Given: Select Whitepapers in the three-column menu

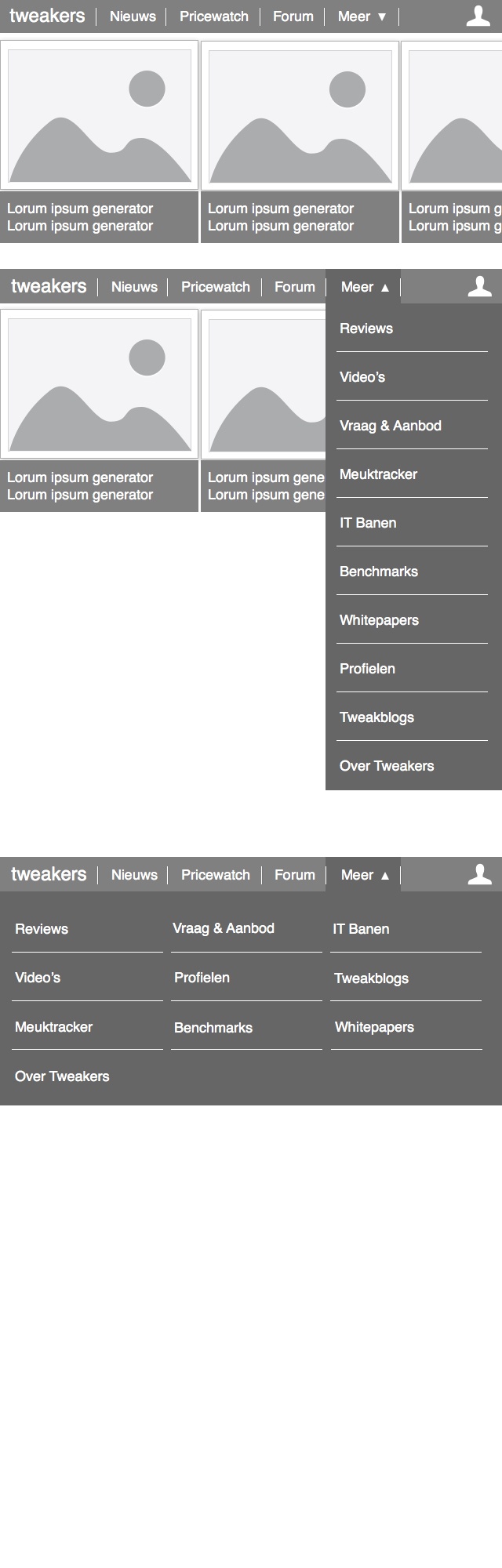Looking at the screenshot, I should [x=374, y=1027].
